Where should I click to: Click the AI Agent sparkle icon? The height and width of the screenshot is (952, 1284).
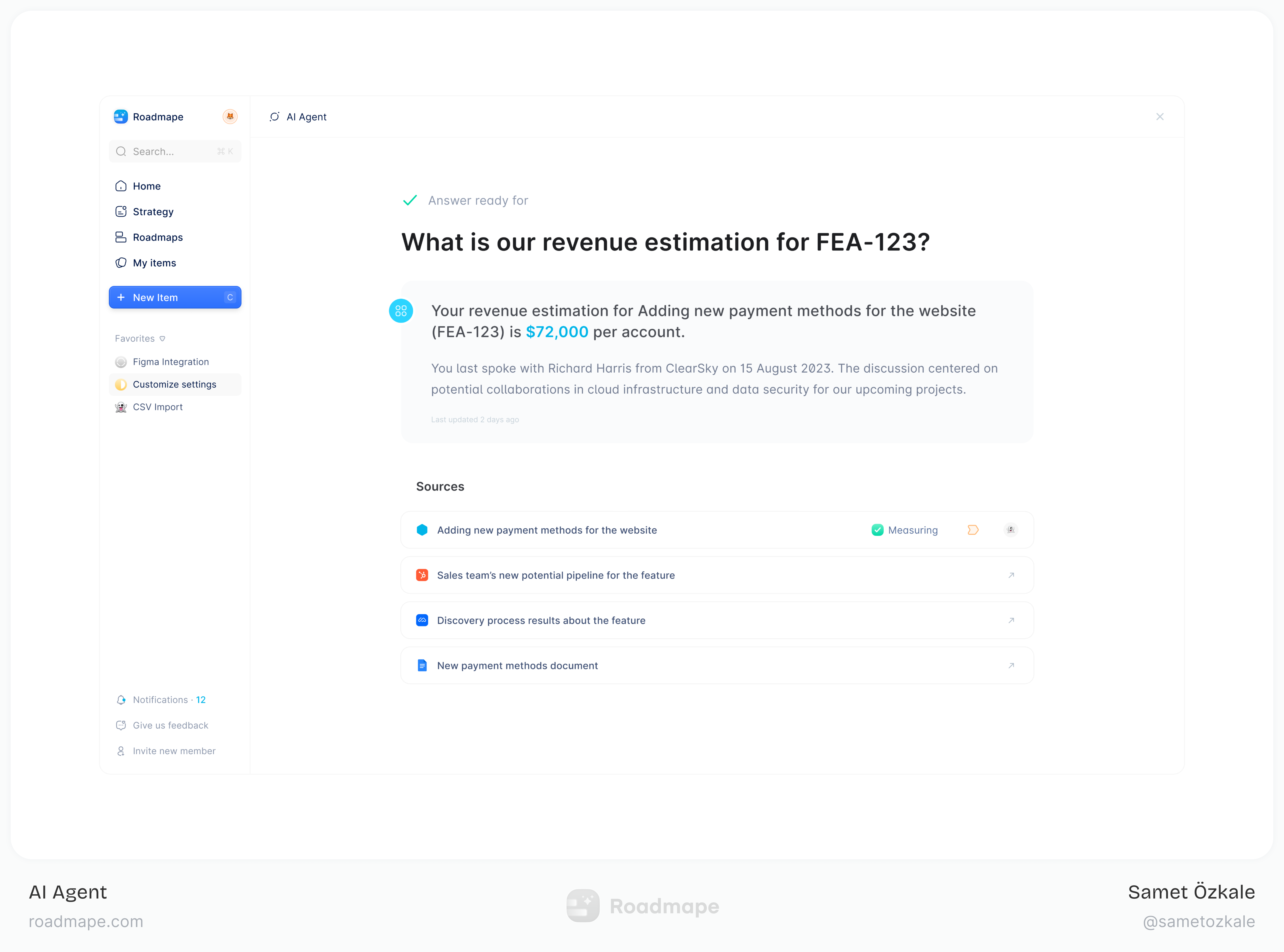tap(274, 117)
